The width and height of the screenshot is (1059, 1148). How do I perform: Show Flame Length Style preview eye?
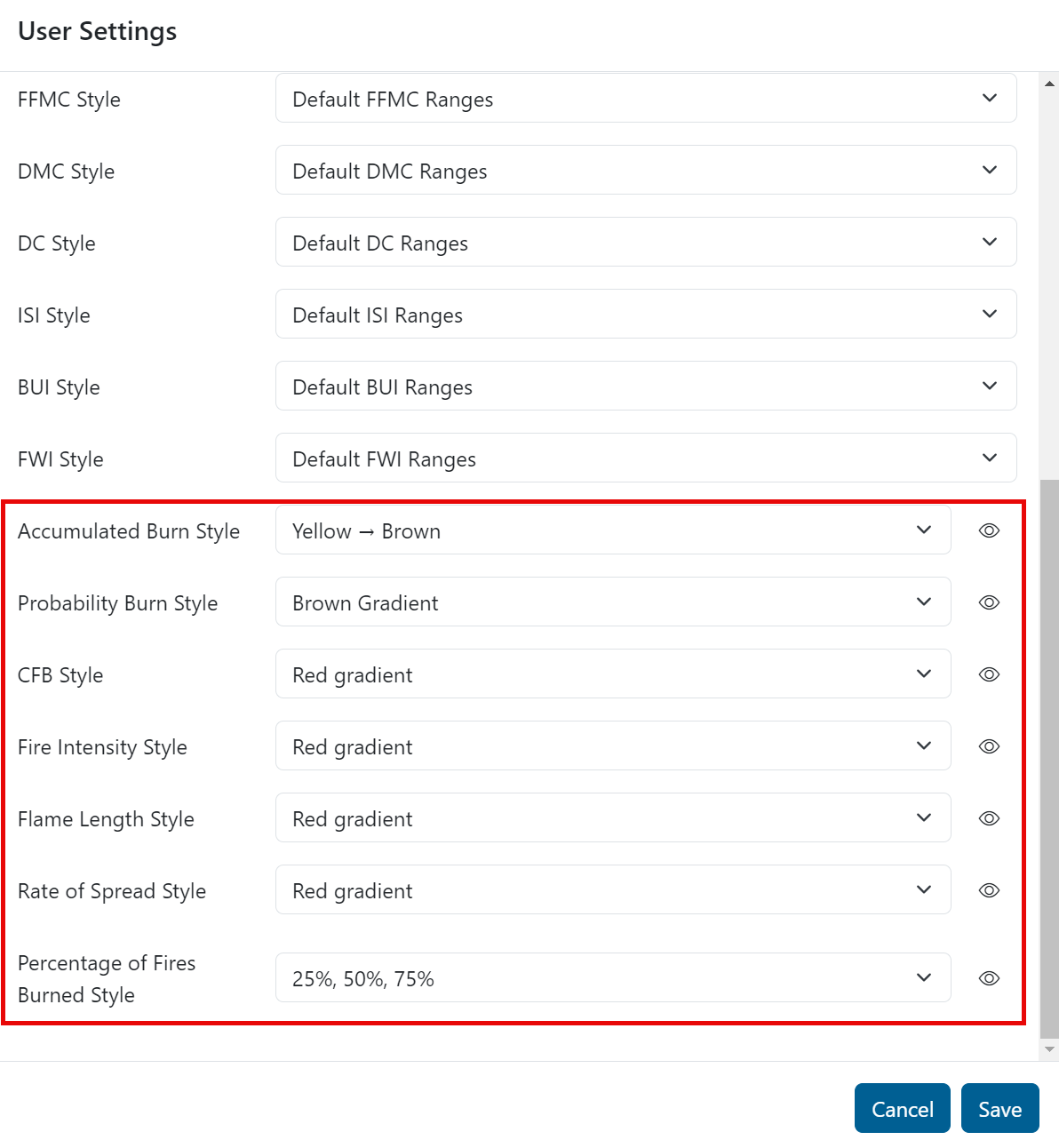coord(989,818)
